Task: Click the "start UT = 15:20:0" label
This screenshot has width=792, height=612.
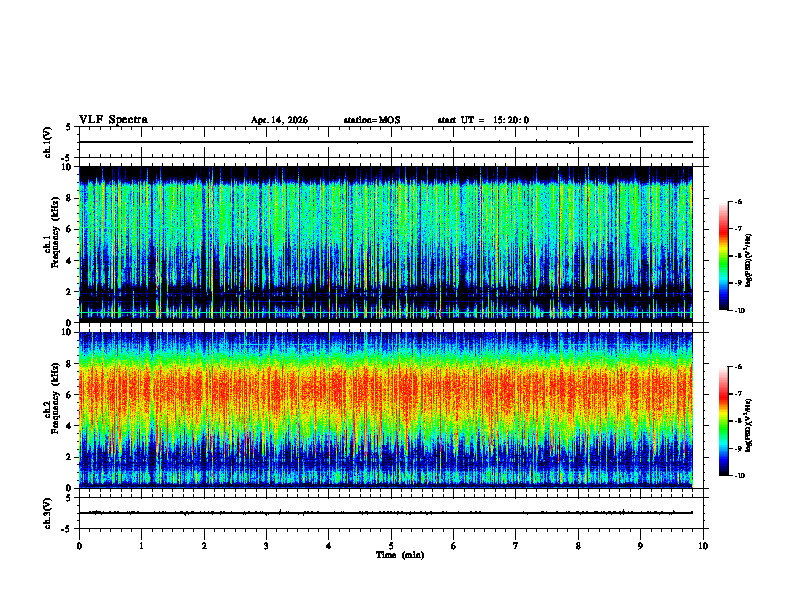Action: [483, 120]
